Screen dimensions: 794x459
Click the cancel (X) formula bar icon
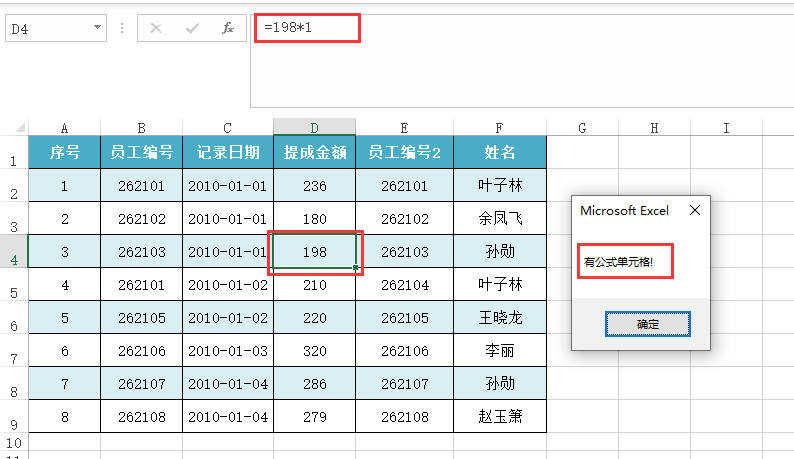pyautogui.click(x=156, y=28)
